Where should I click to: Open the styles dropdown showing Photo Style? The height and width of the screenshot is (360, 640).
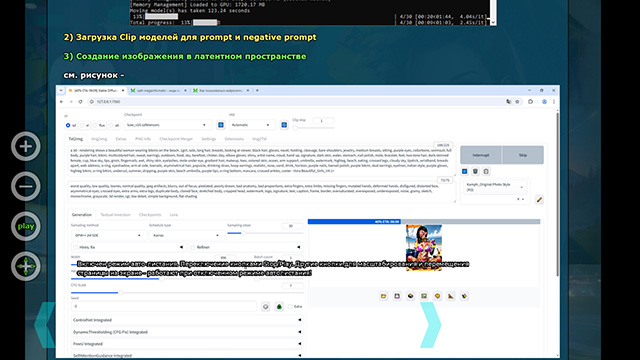coord(495,187)
